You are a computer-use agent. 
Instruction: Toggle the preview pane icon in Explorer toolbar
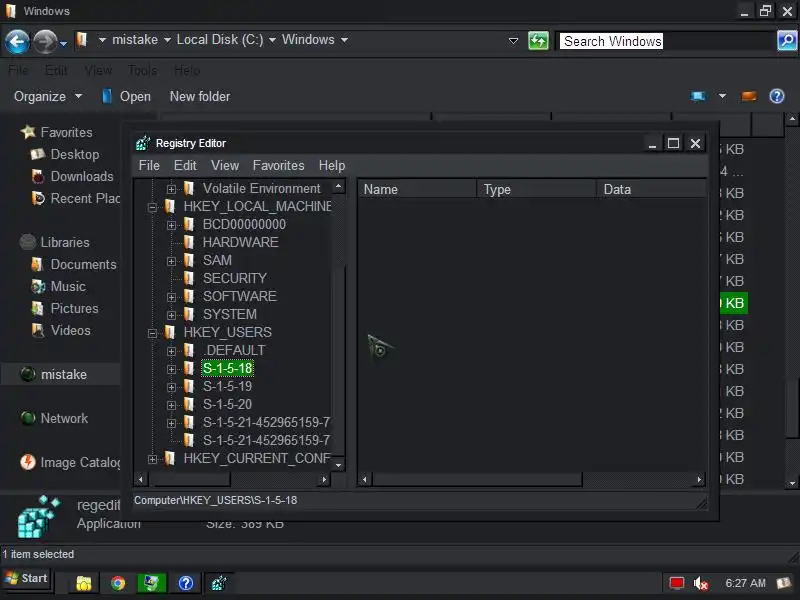(748, 96)
